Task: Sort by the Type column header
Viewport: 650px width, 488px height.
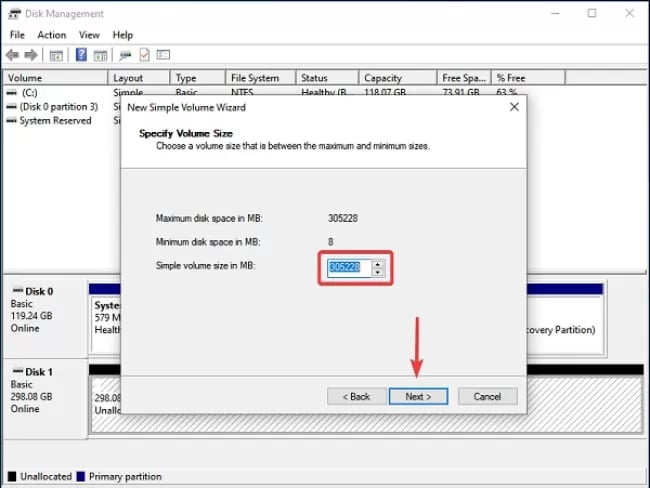Action: pos(198,78)
